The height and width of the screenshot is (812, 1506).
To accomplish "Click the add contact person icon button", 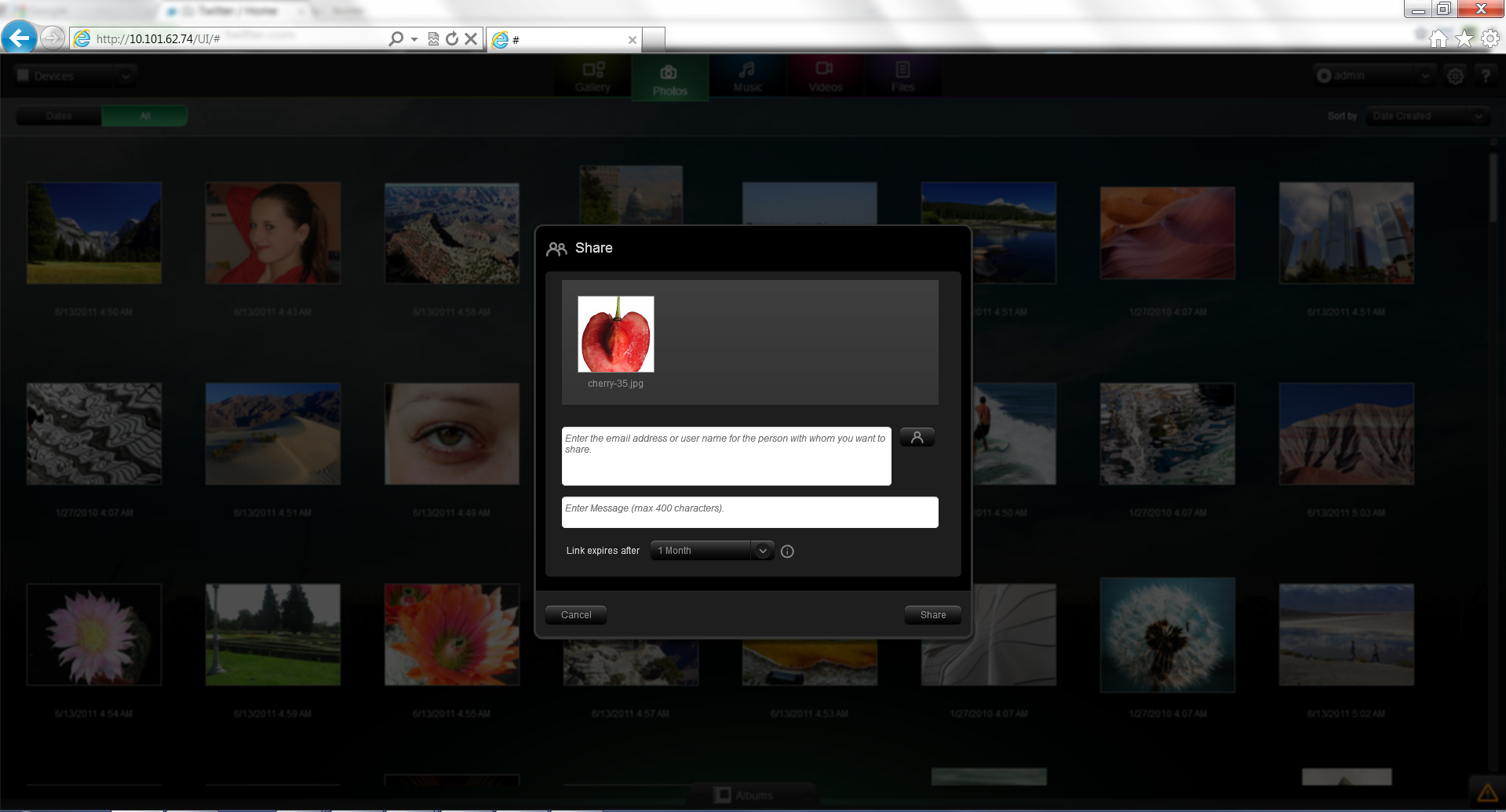I will point(917,437).
